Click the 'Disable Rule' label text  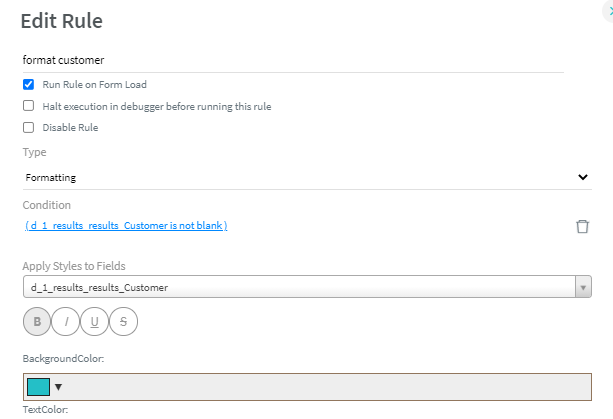click(x=70, y=127)
